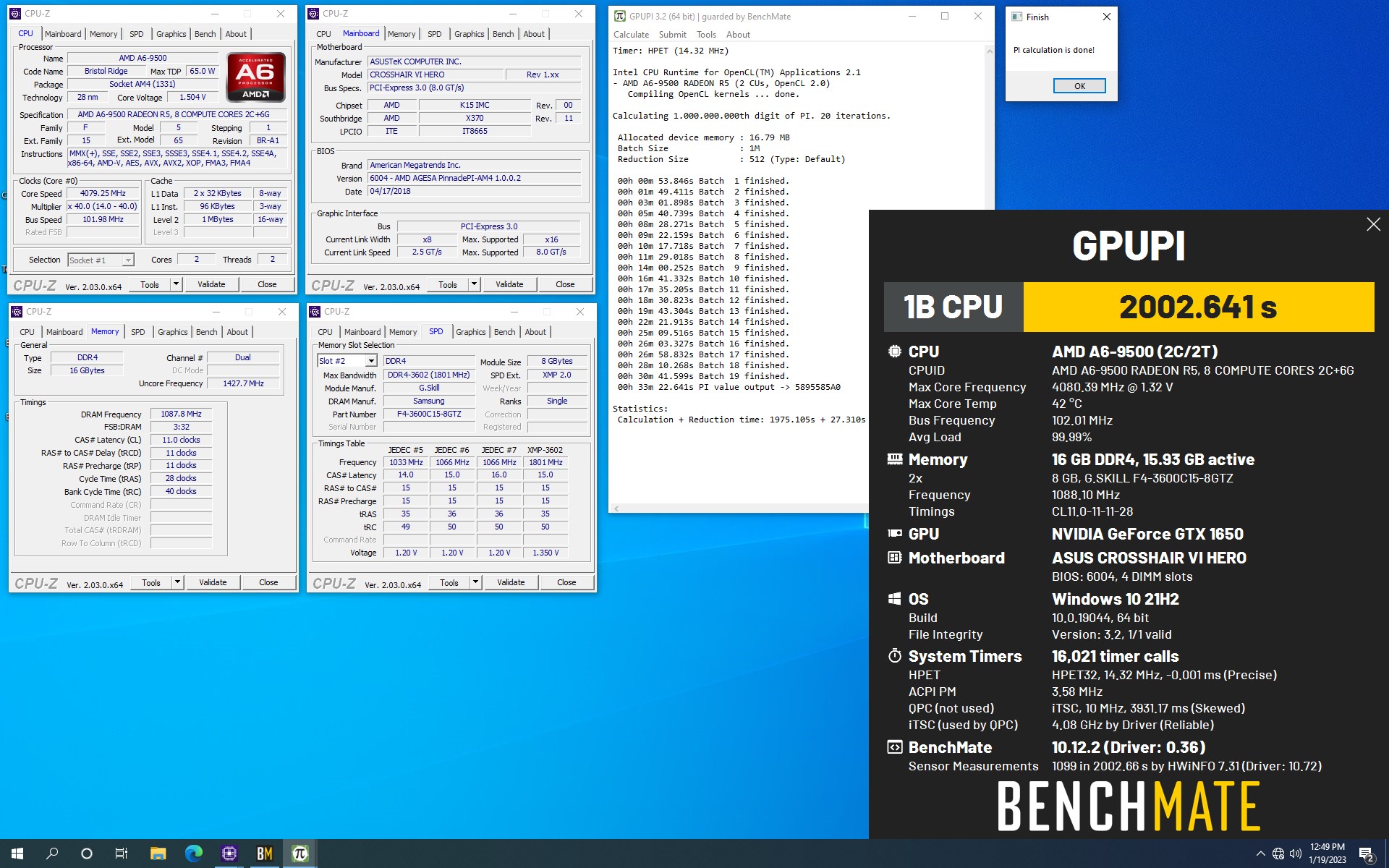Click Close in CPU-Z Mainboard window
Viewport: 1389px width, 868px height.
tap(565, 284)
